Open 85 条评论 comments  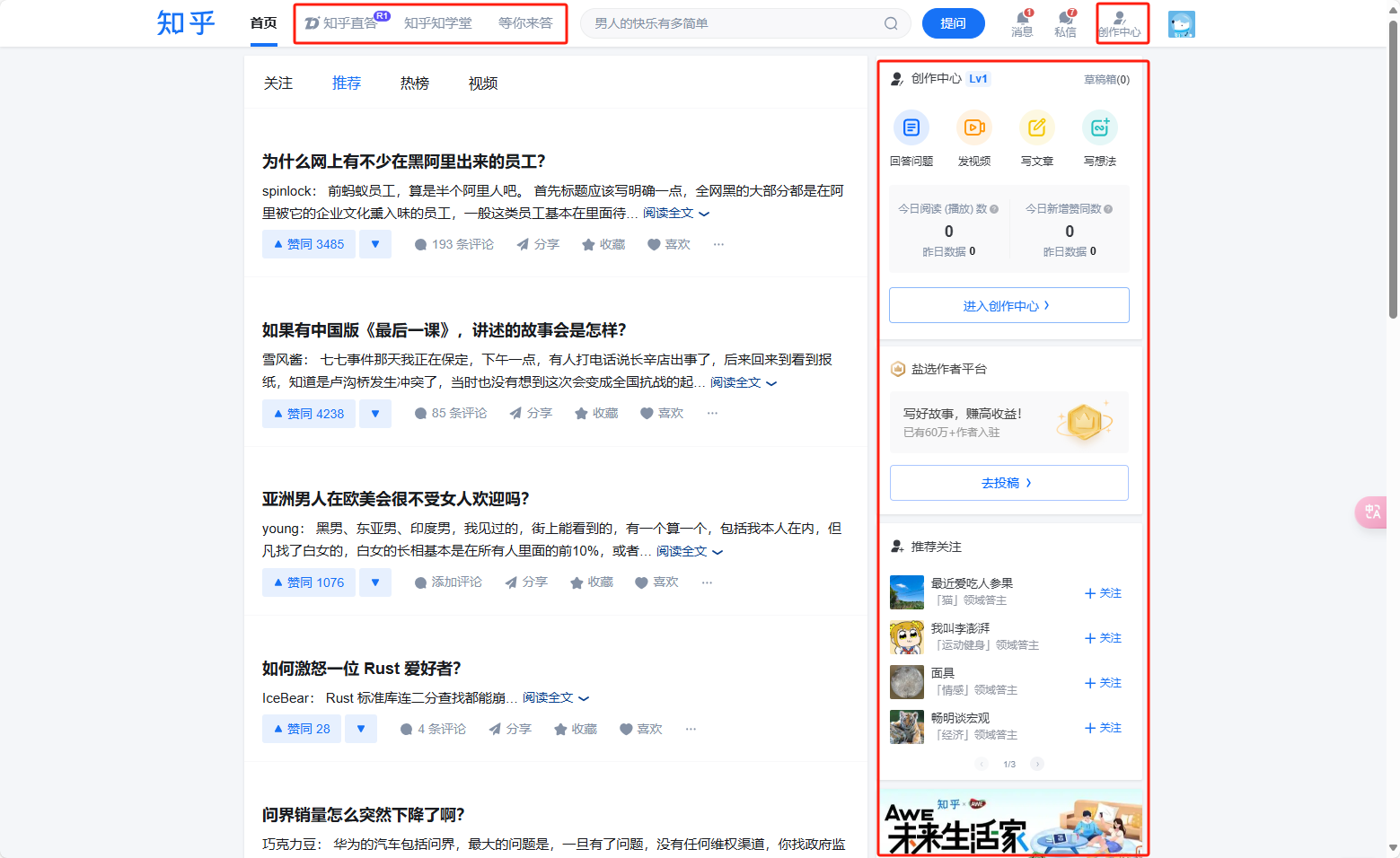click(x=451, y=413)
